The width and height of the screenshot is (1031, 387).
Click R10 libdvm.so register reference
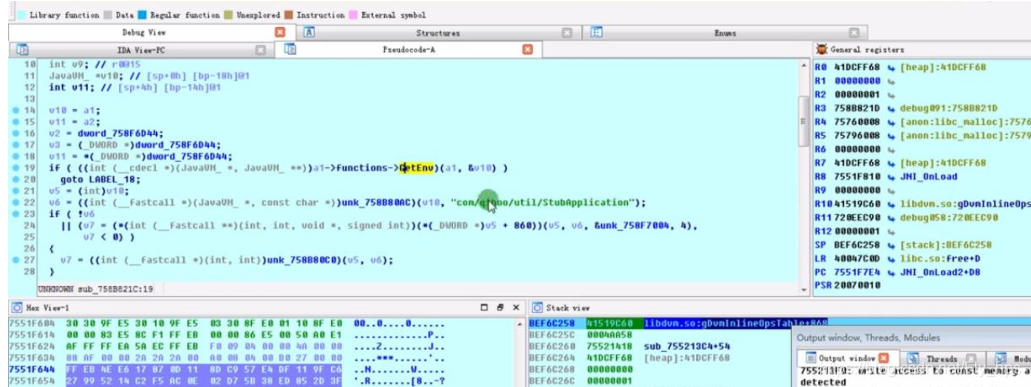point(965,204)
